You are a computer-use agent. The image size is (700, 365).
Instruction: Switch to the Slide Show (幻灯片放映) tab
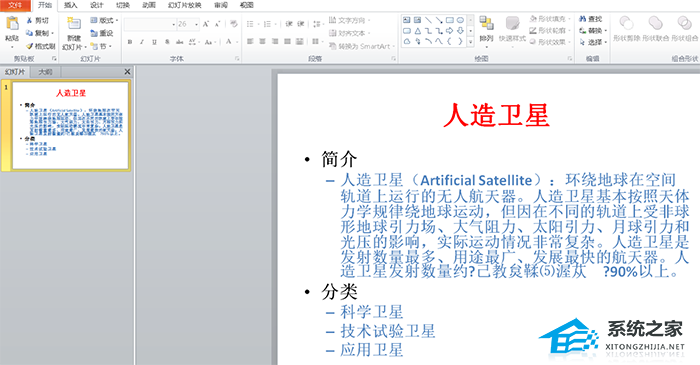[x=184, y=5]
